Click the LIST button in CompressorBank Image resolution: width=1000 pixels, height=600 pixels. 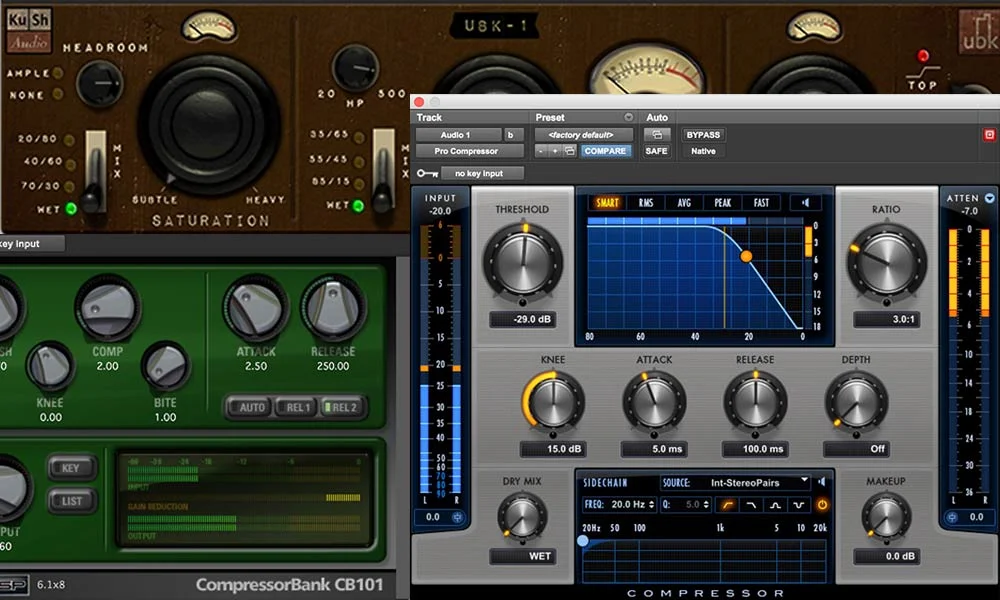coord(71,501)
